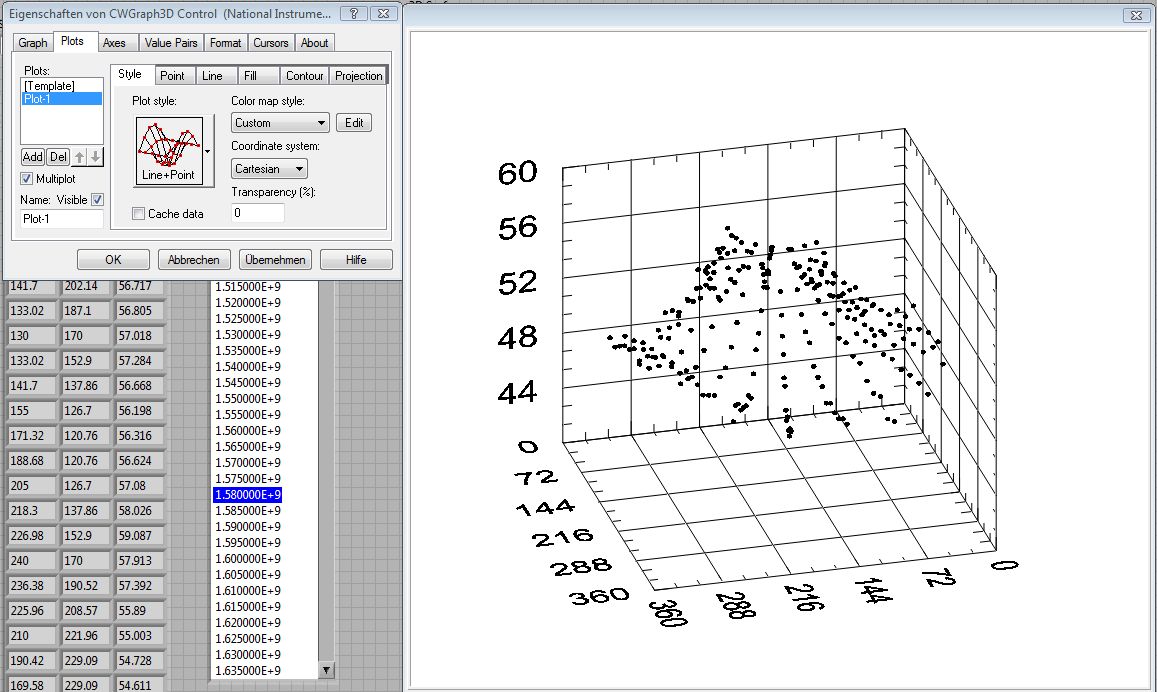Open the Color map style dropdown
This screenshot has height=692, width=1157.
pyautogui.click(x=280, y=123)
